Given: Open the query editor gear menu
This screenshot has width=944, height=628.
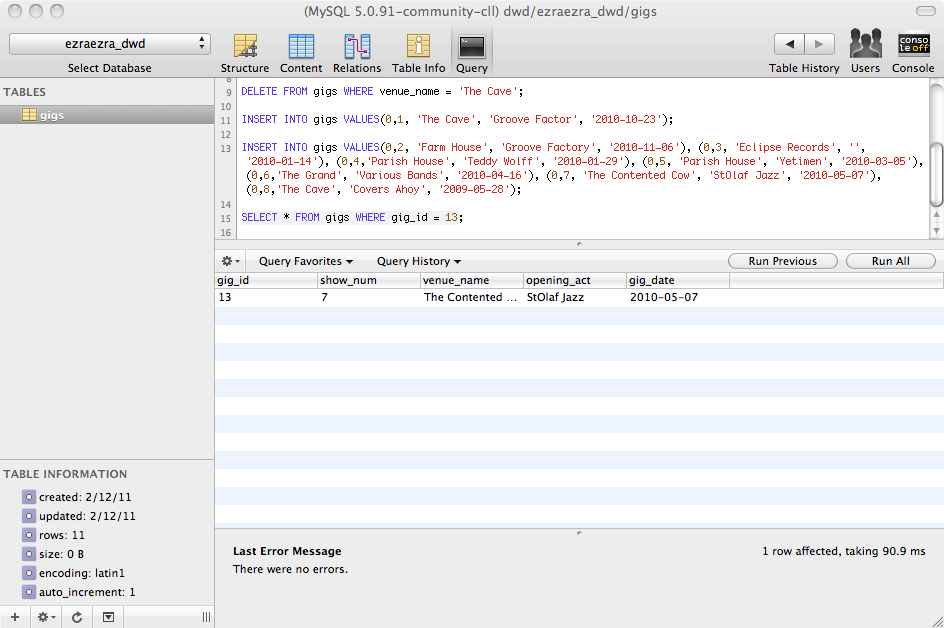Looking at the screenshot, I should [x=231, y=261].
